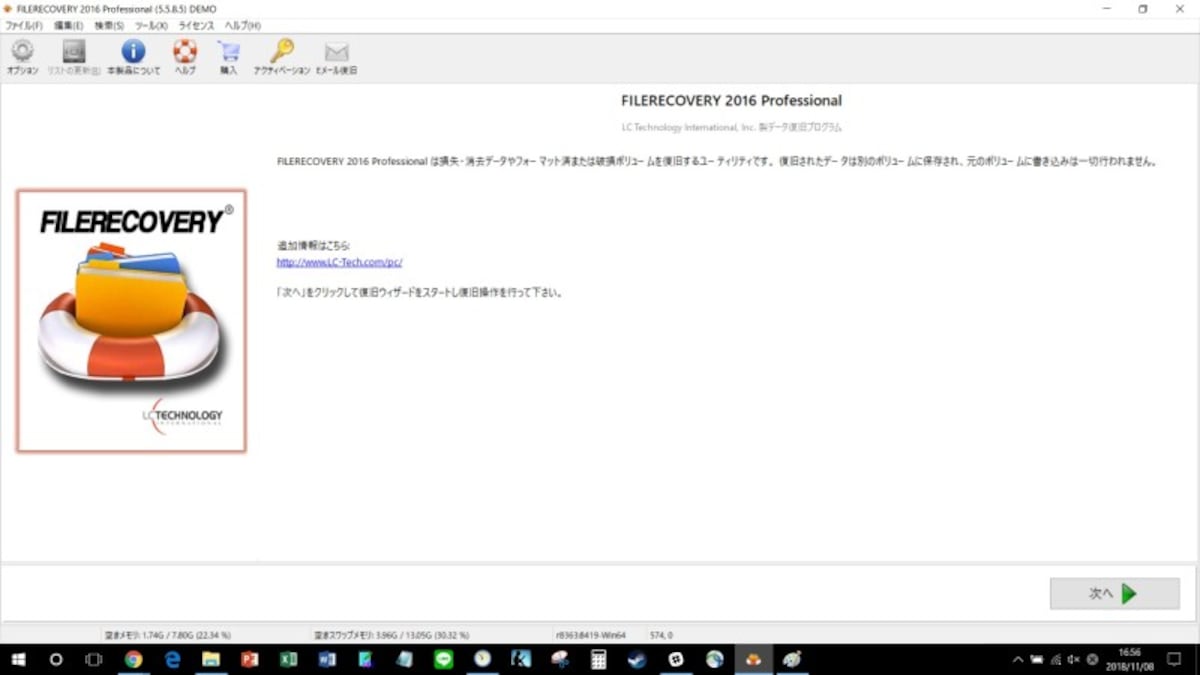
Task: Click the active FILERECOVERY taskbar icon
Action: click(753, 660)
